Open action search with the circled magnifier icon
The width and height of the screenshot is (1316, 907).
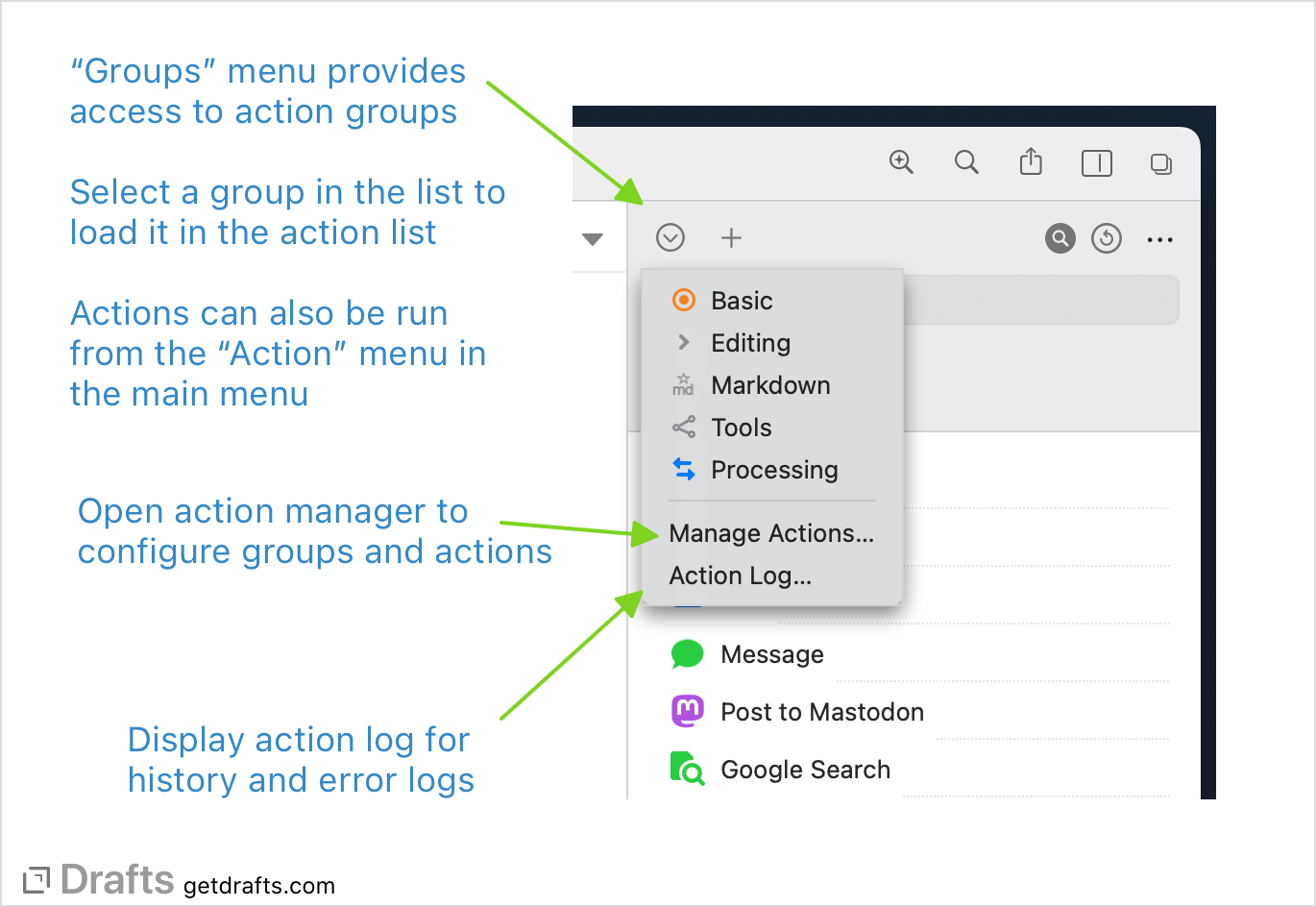[1060, 238]
